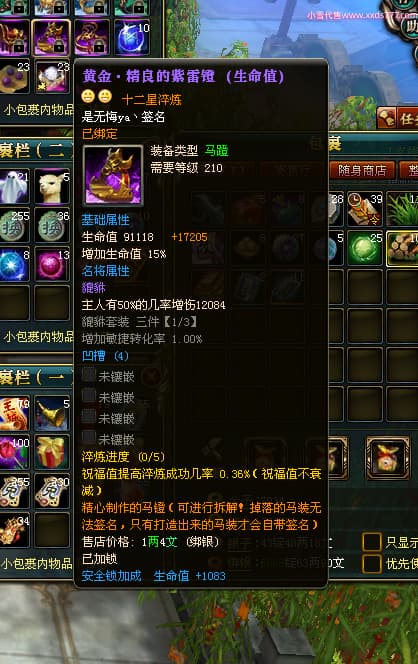This screenshot has width=418, height=664.
Task: Select the wood logs item
Action: tap(403, 248)
